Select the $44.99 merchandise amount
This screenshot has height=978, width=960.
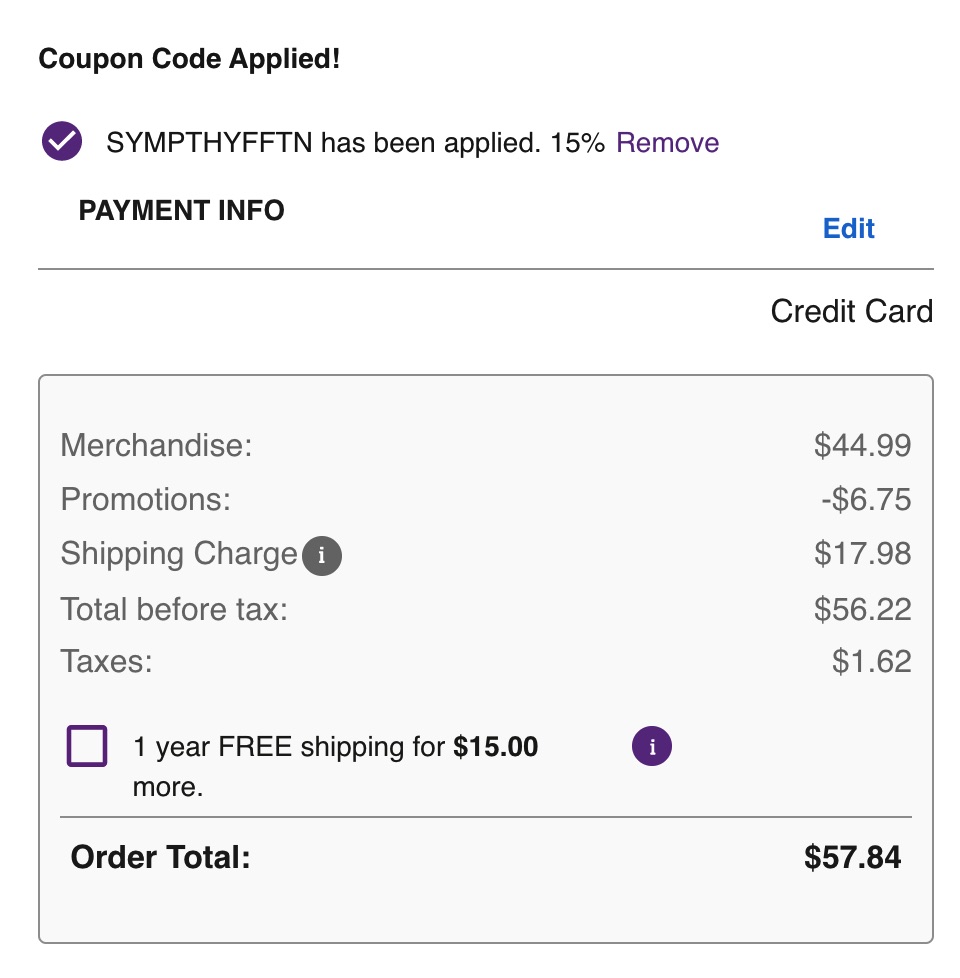click(862, 445)
